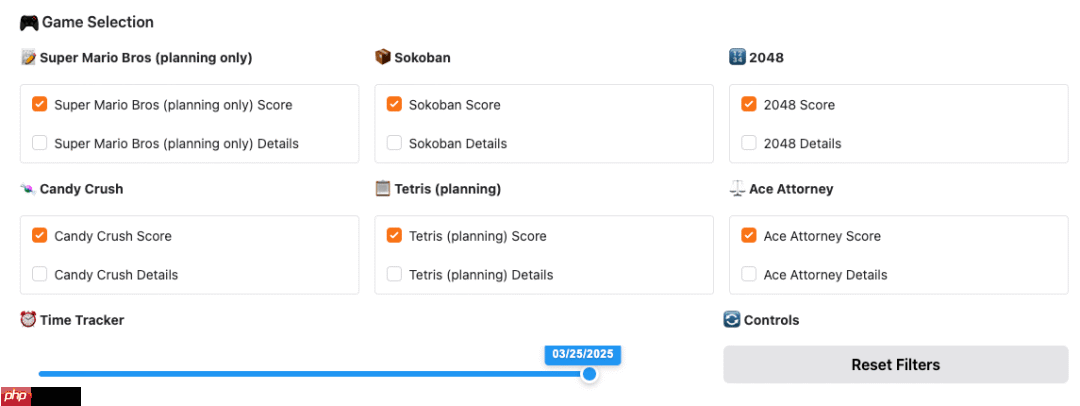
Task: Check Tetris (planning) Details box
Action: [394, 274]
